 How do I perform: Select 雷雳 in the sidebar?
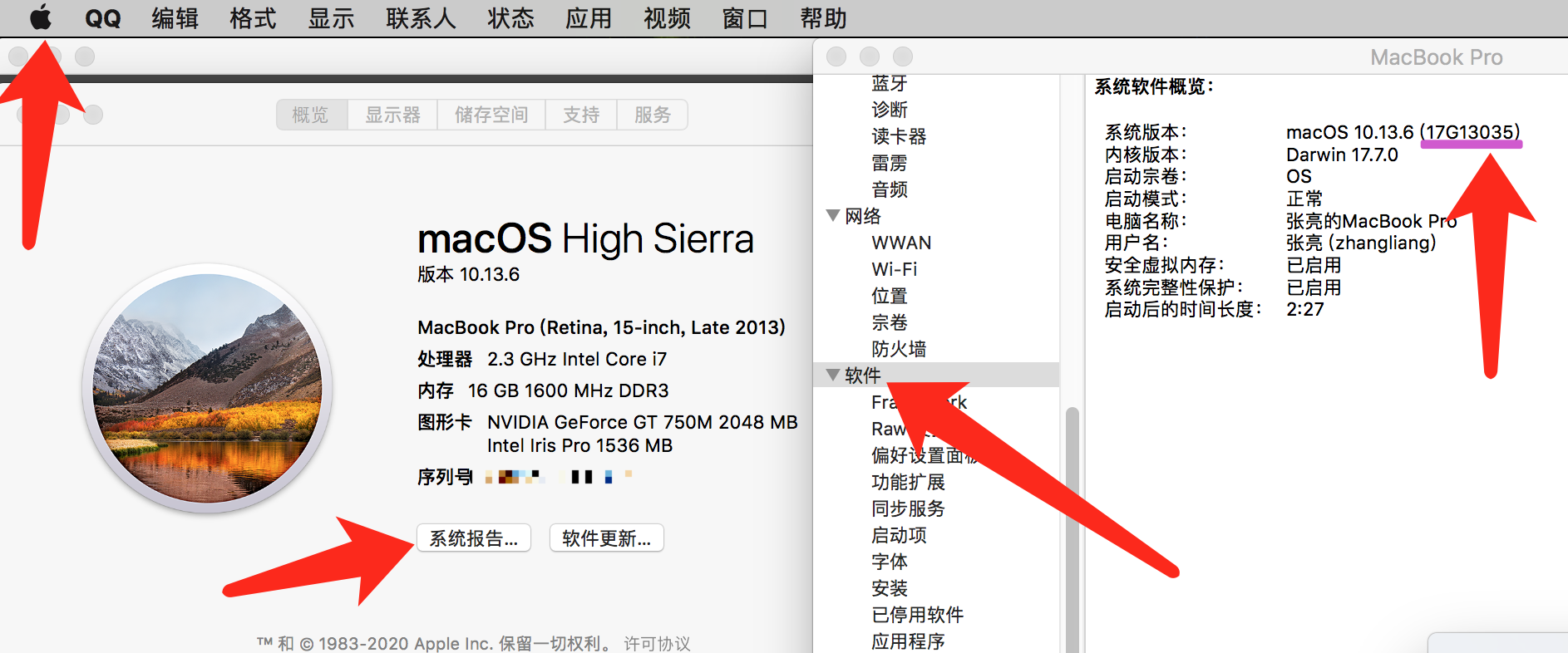pos(890,163)
